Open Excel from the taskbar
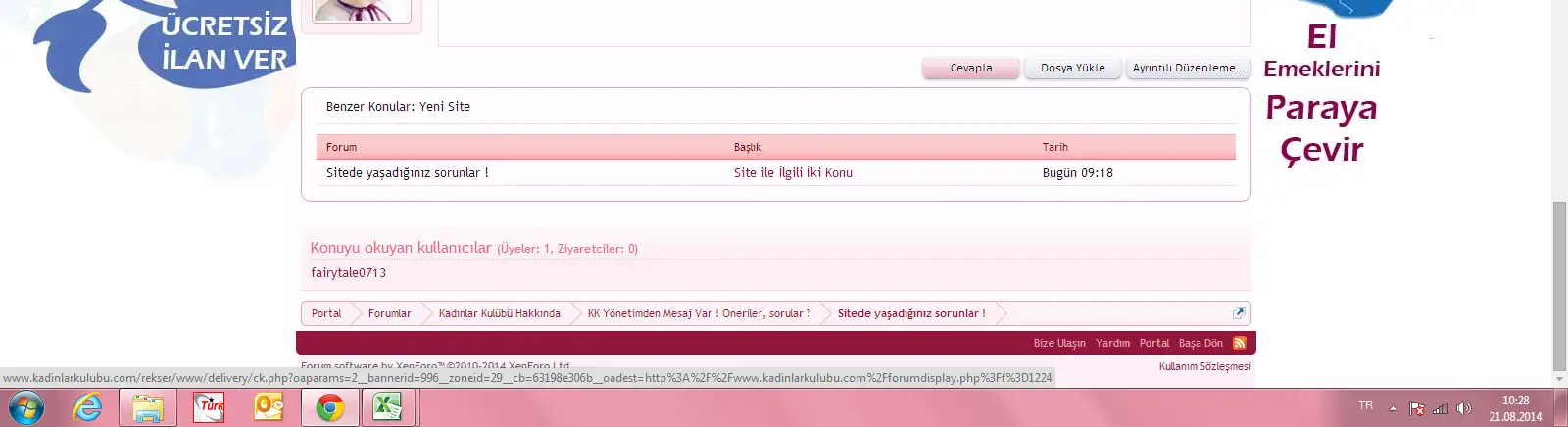The height and width of the screenshot is (427, 1568). tap(388, 407)
